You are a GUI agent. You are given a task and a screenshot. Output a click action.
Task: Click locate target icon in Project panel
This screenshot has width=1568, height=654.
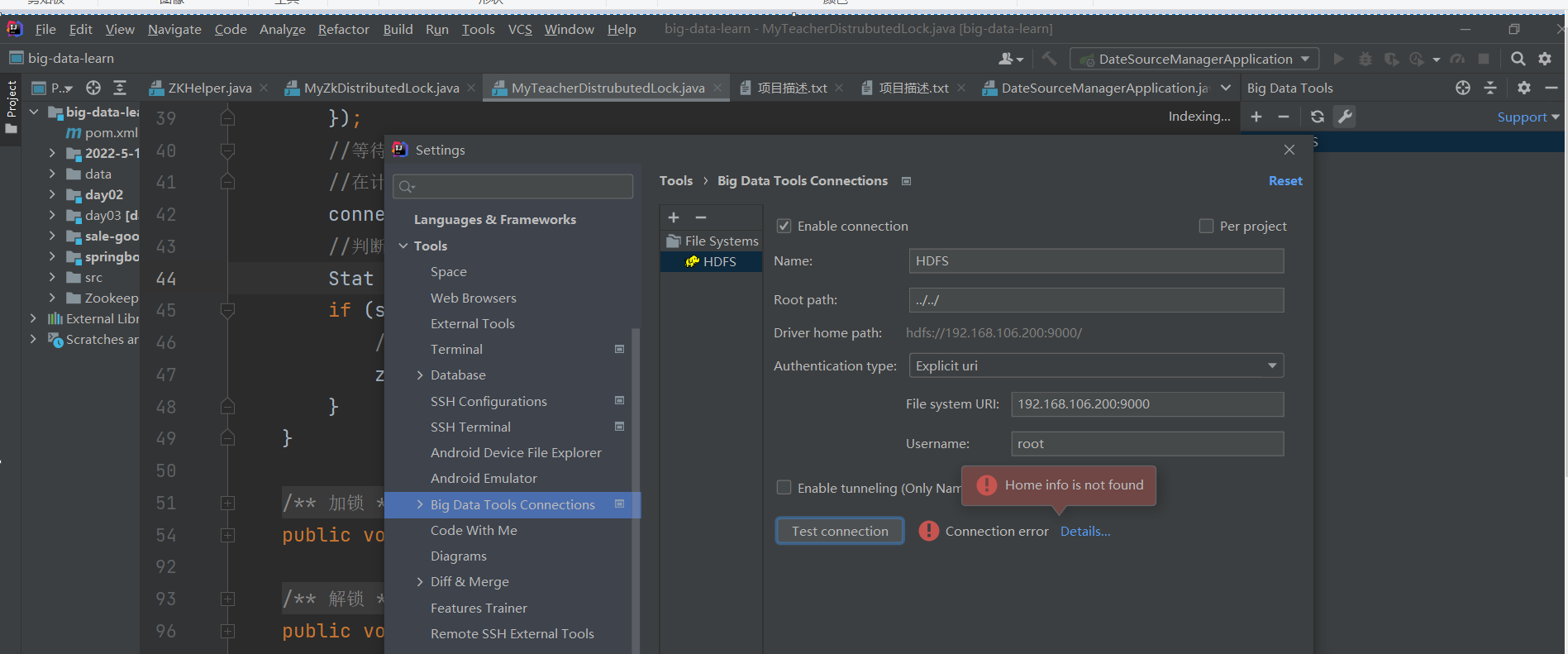93,88
